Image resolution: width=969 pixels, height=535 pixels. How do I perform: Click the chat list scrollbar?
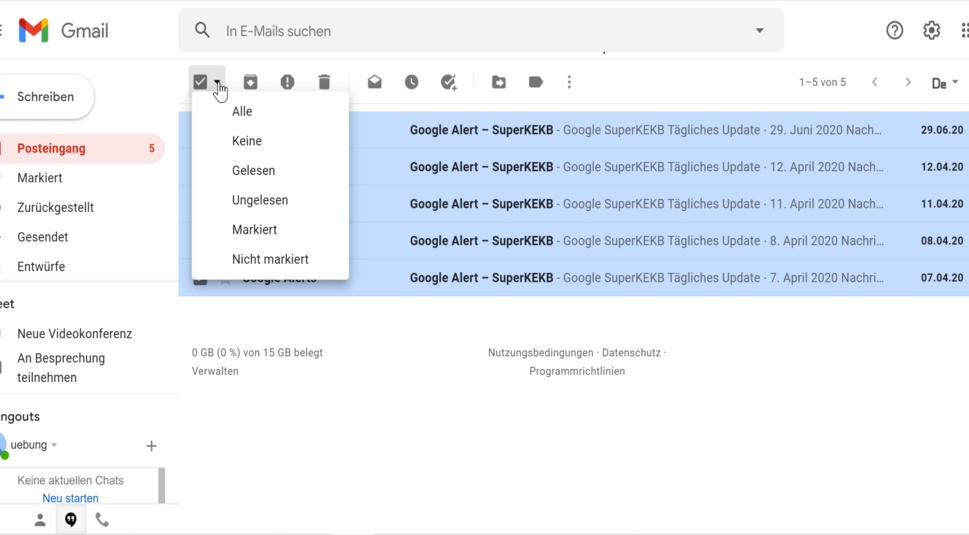point(162,486)
